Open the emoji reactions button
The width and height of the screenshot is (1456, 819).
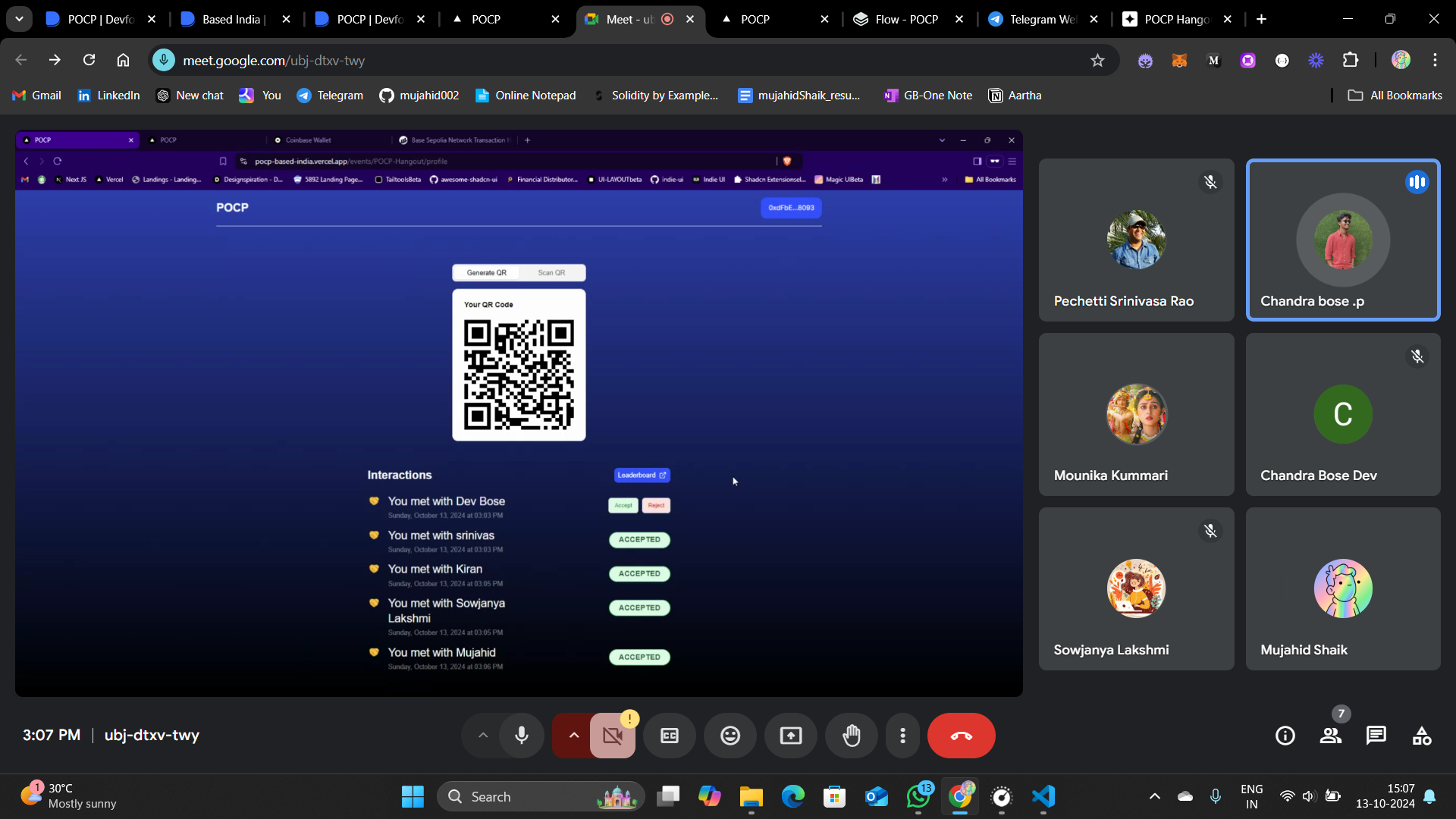click(730, 736)
